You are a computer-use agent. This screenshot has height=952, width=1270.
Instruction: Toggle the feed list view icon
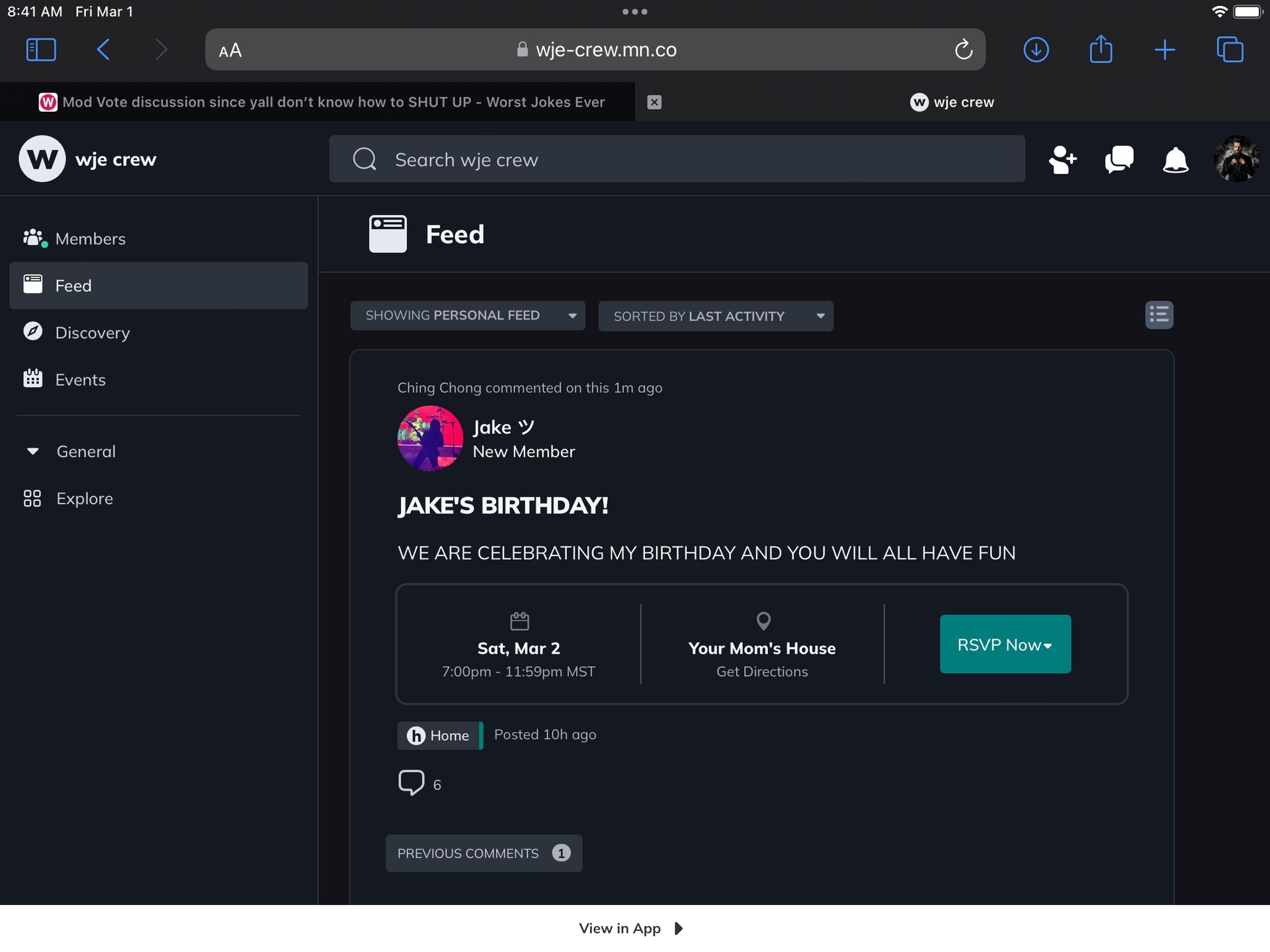(1159, 315)
